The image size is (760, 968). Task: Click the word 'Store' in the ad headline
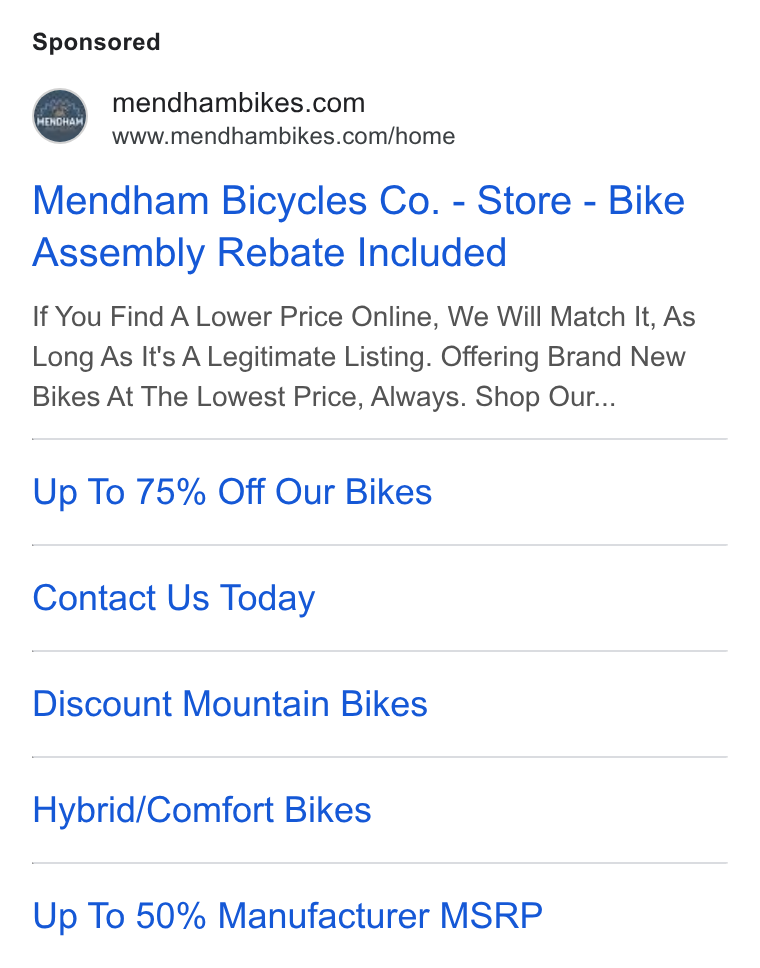(x=524, y=201)
